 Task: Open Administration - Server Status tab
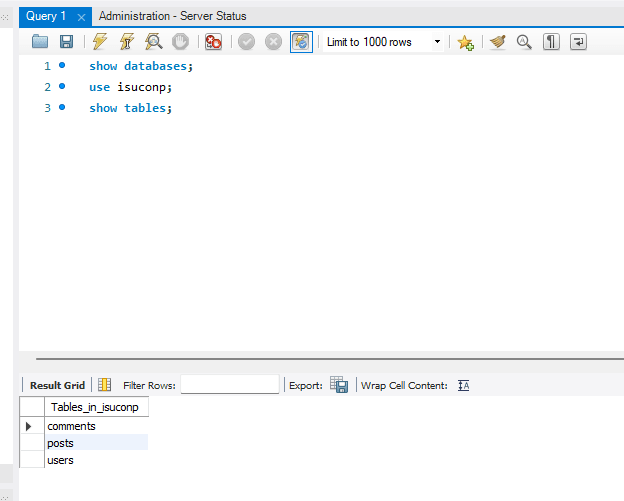(x=173, y=16)
